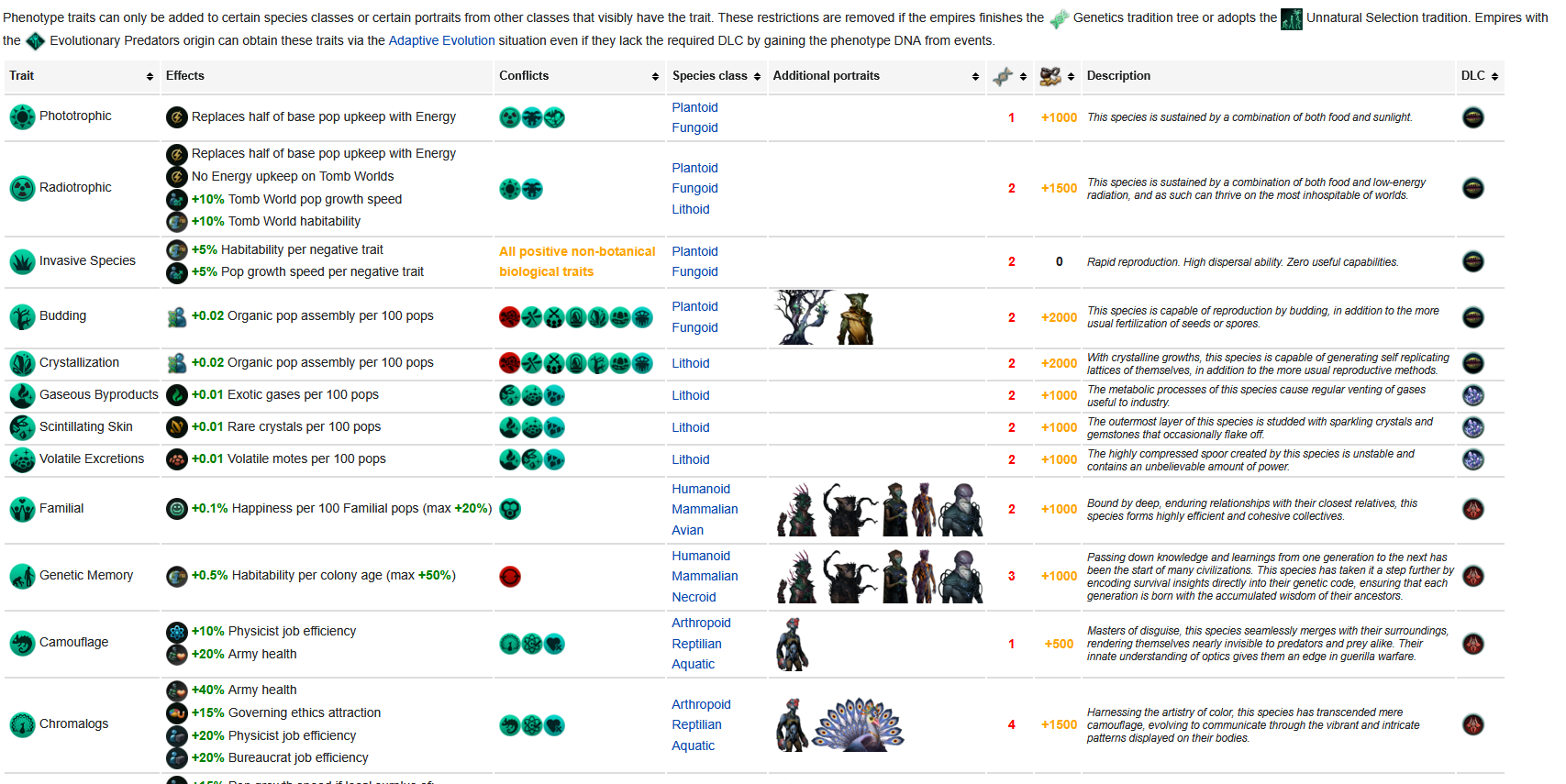Open Lithoid link in Crystallization row
The image size is (1566, 784).
690,363
